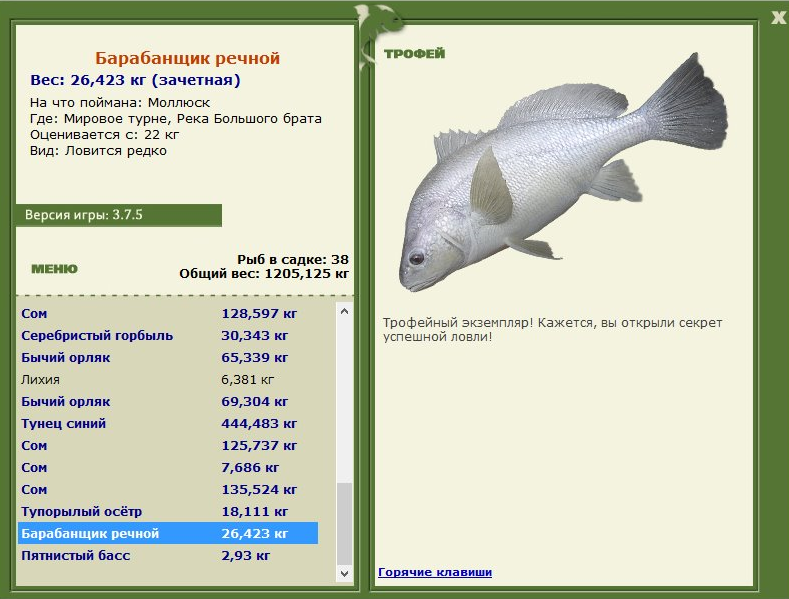Image resolution: width=789 pixels, height=599 pixels.
Task: Close the trophy window with X
Action: 778,18
